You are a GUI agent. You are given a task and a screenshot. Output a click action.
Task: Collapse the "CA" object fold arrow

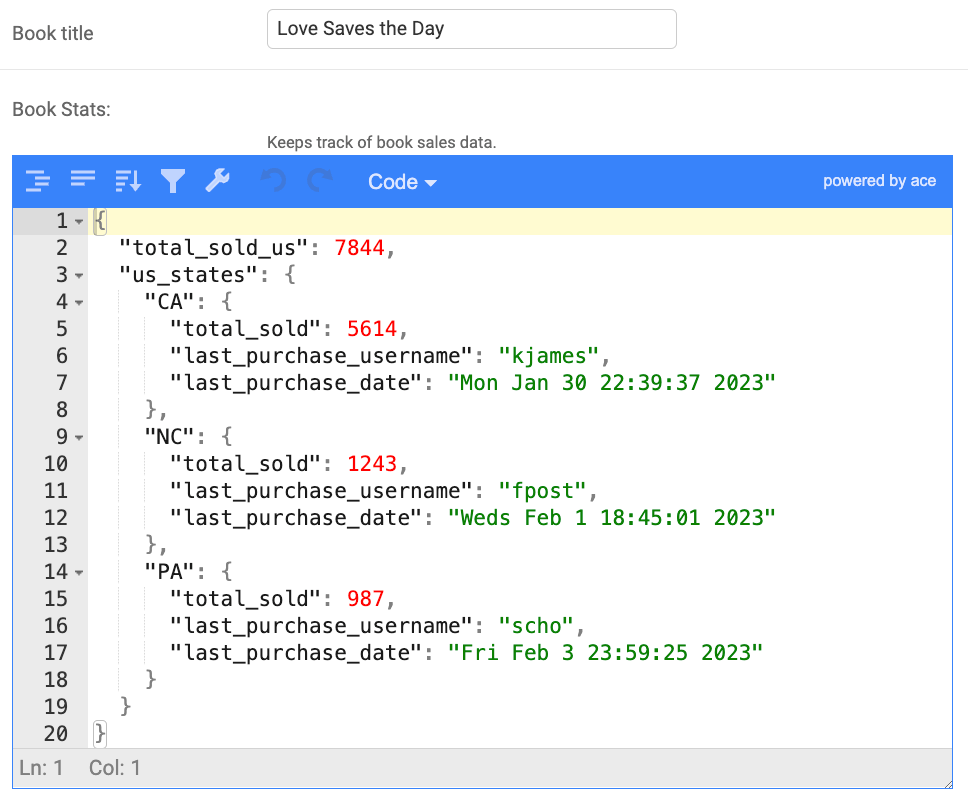[79, 302]
